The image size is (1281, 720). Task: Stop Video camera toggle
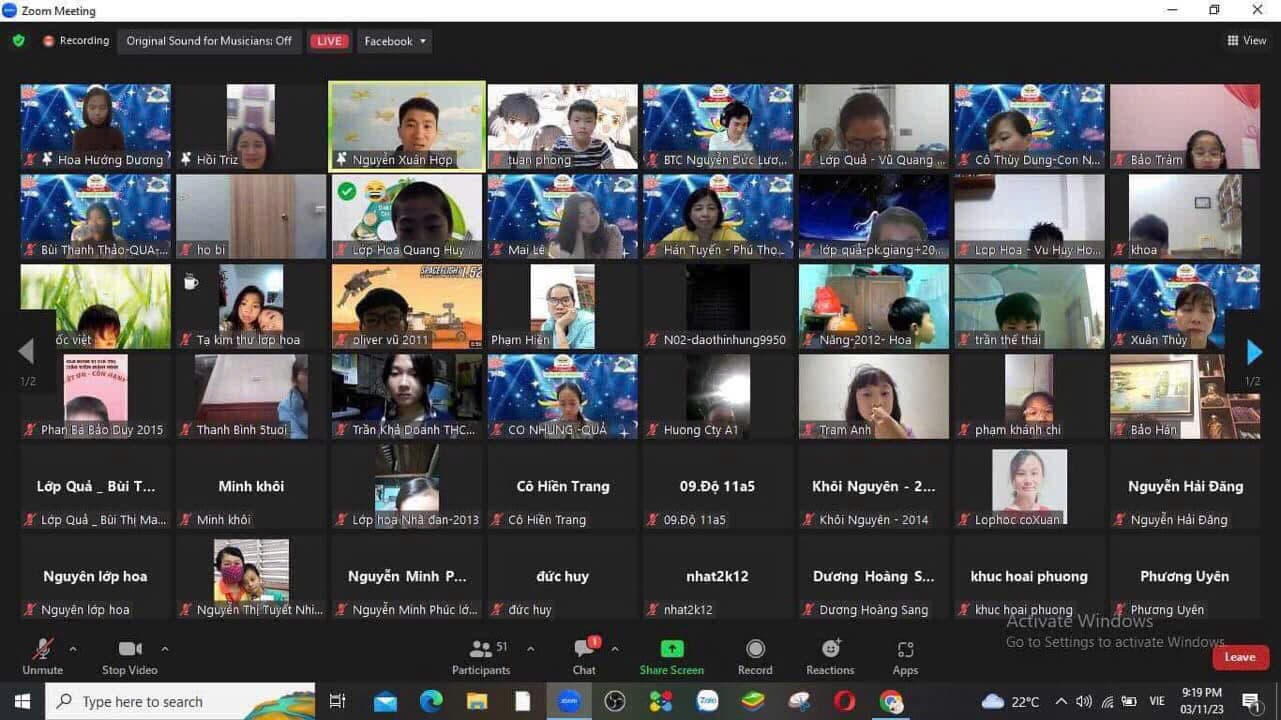[x=130, y=657]
